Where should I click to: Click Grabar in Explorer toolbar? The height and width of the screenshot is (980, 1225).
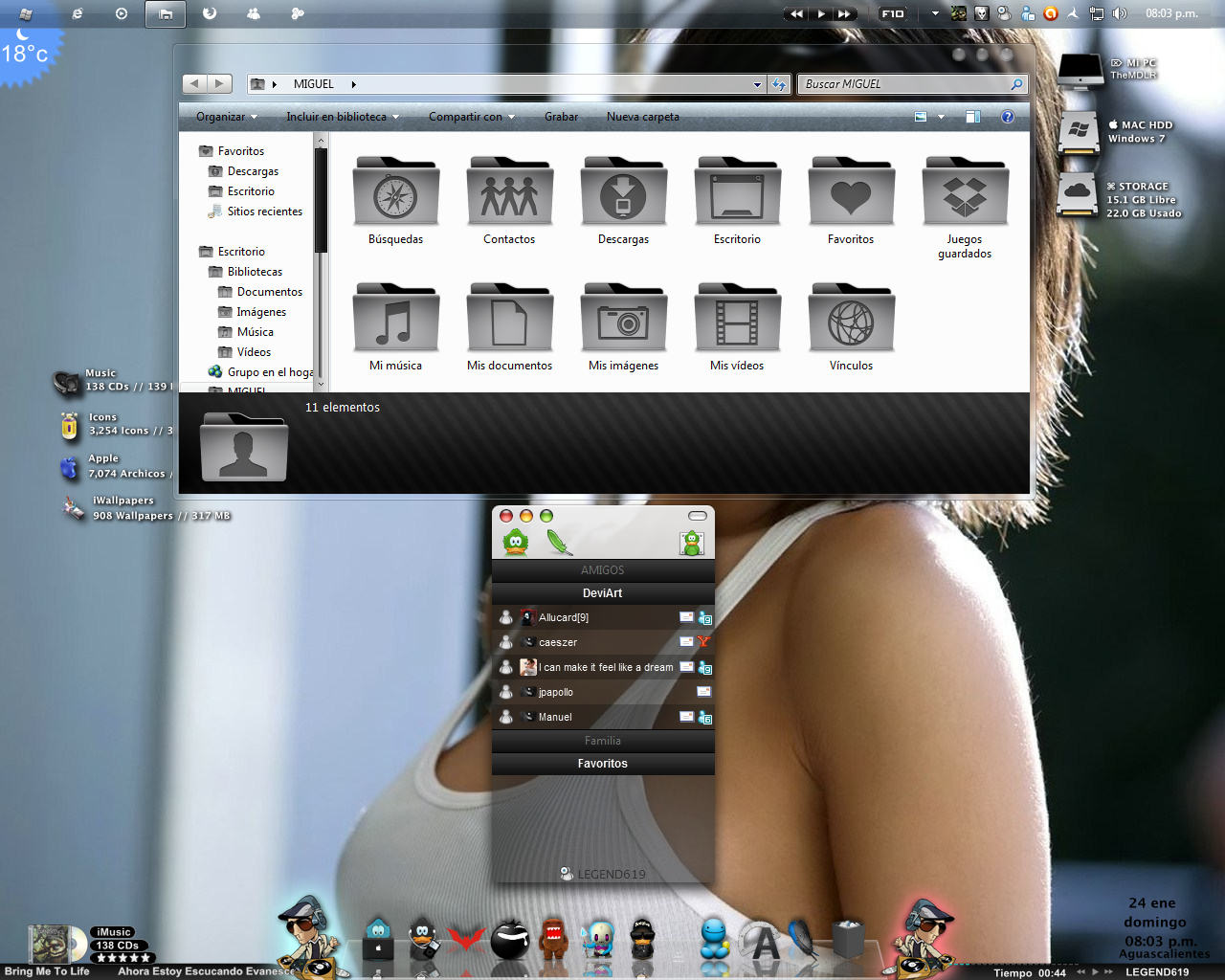pyautogui.click(x=561, y=117)
